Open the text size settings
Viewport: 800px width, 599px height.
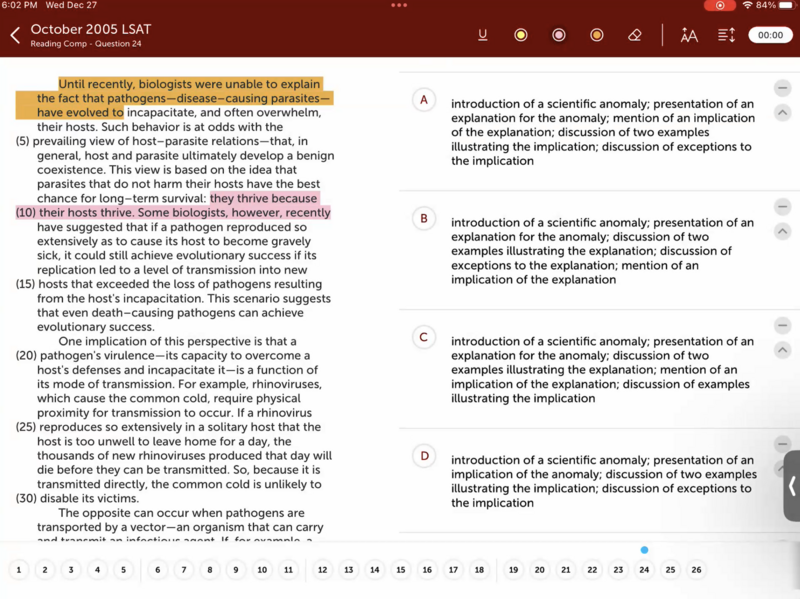(x=689, y=35)
